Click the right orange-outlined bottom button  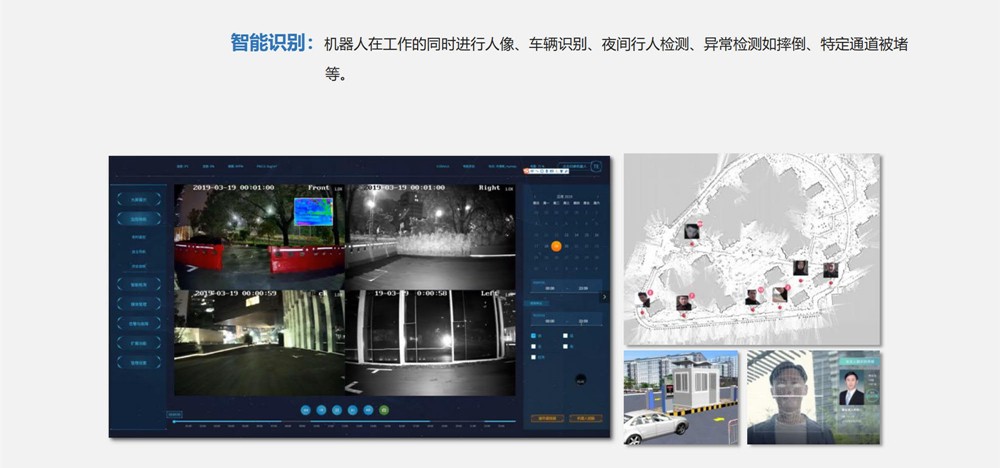[x=585, y=418]
